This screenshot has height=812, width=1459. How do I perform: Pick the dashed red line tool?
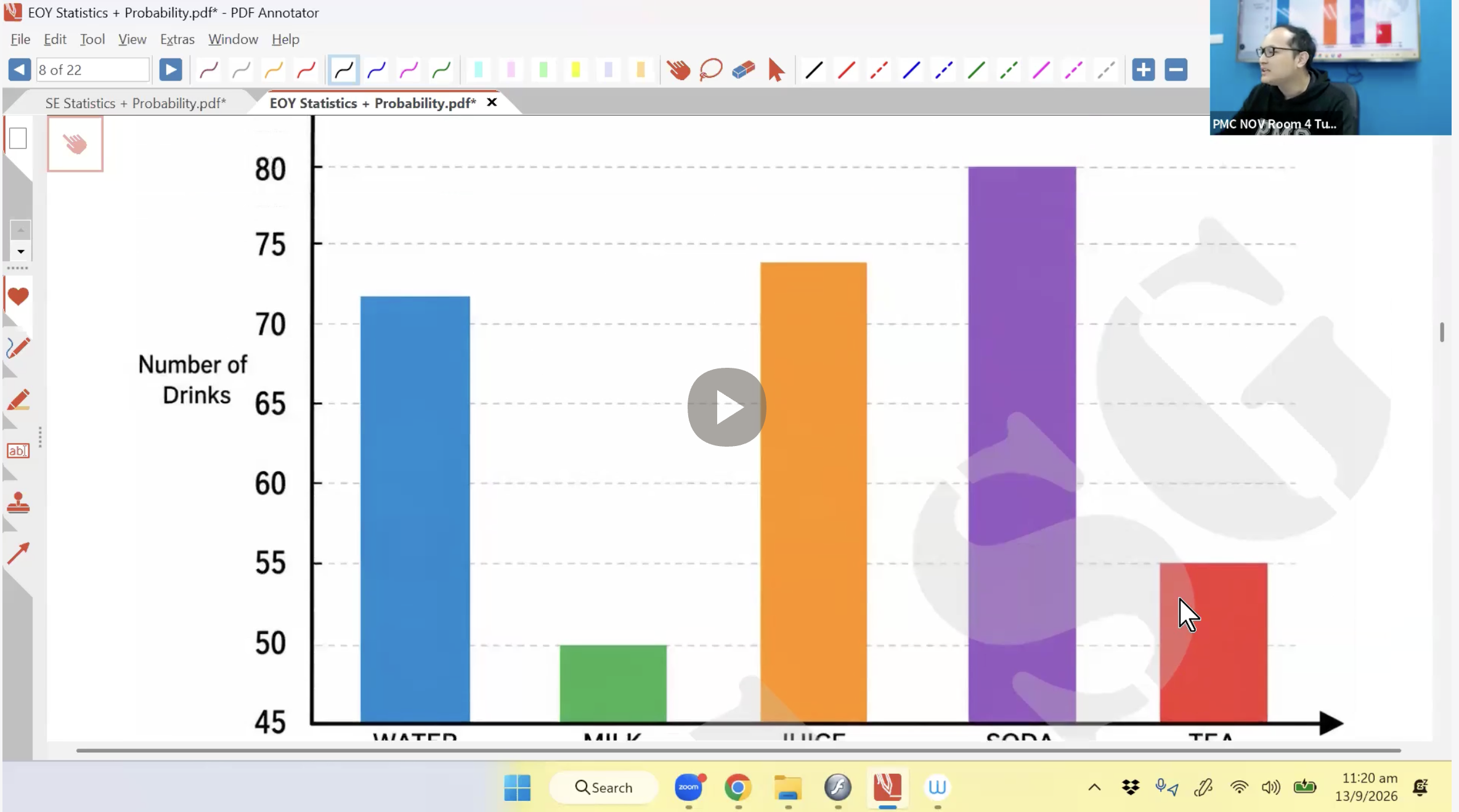click(879, 70)
